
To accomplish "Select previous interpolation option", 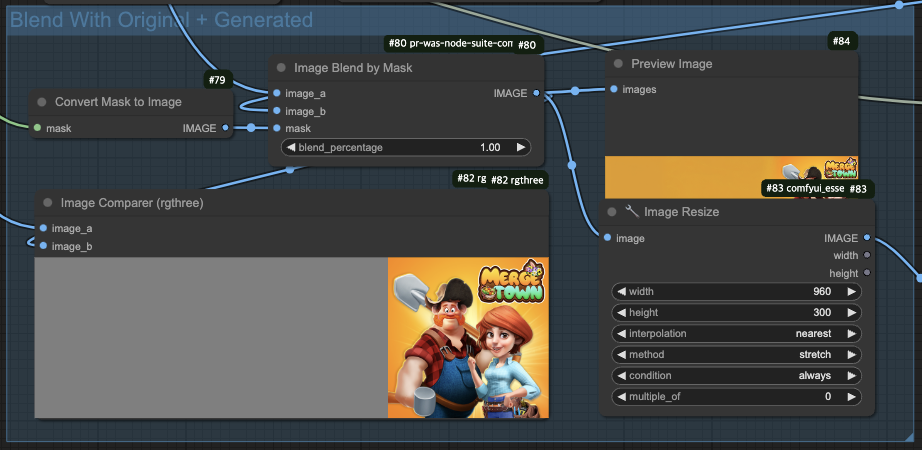I will coord(621,334).
